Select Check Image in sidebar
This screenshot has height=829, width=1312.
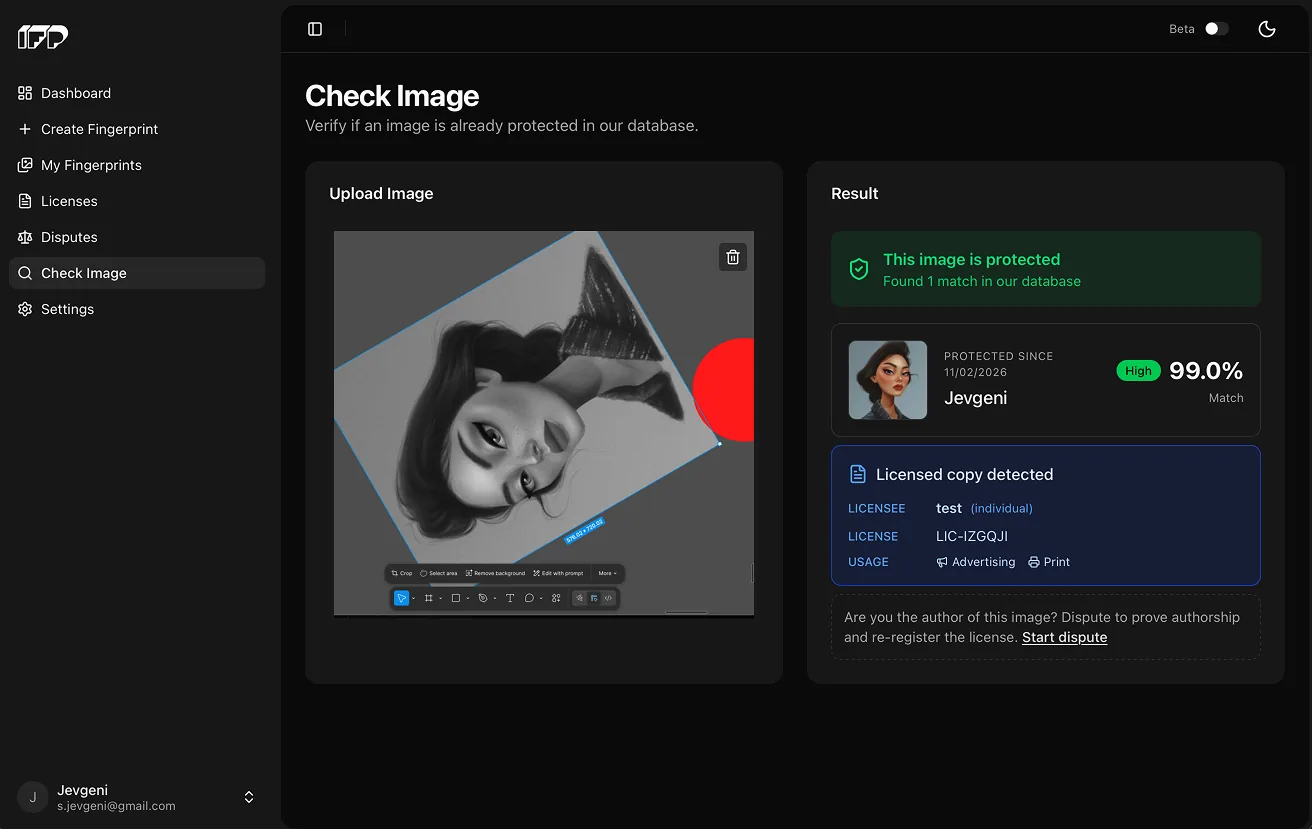point(137,273)
